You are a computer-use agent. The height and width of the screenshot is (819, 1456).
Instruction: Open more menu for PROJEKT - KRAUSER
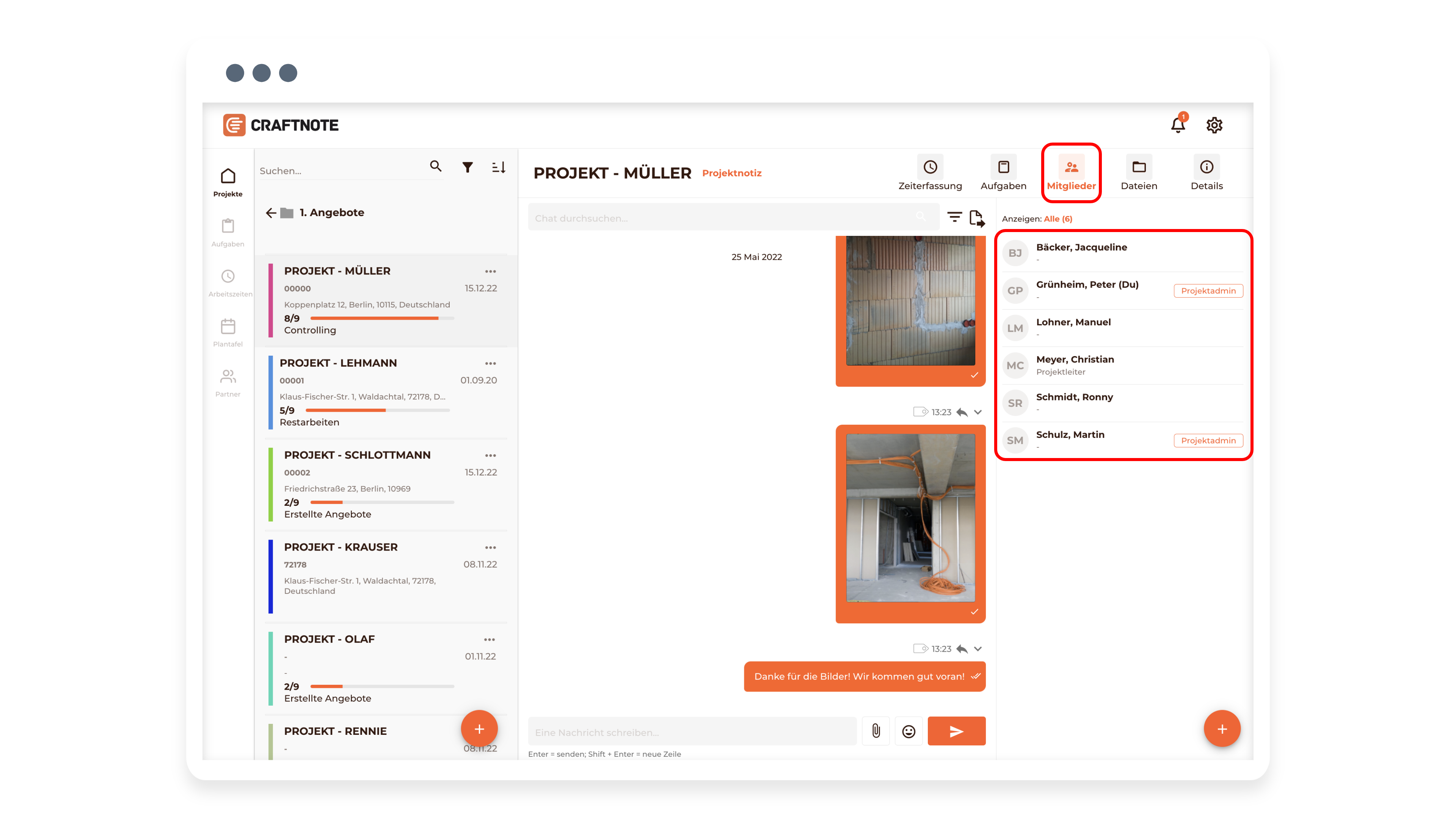click(x=490, y=548)
